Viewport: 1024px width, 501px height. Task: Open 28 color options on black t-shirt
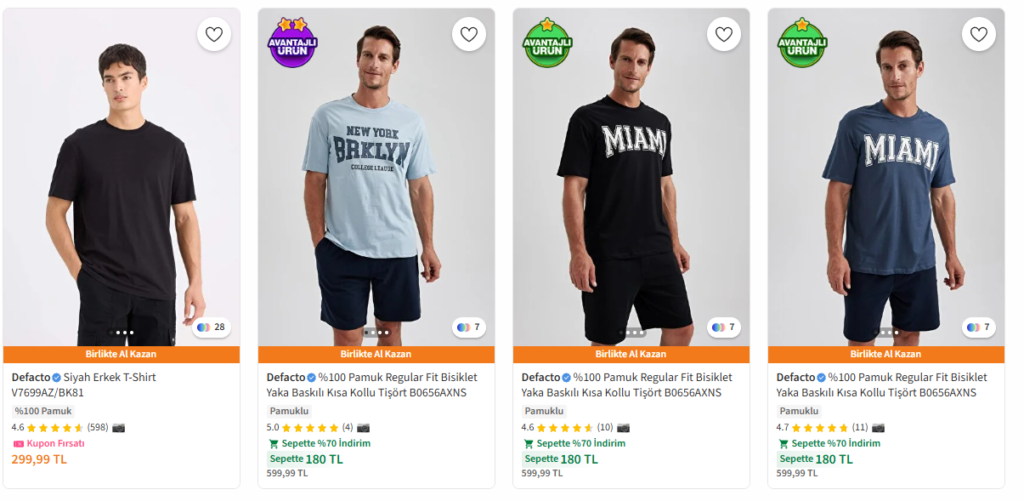click(212, 327)
